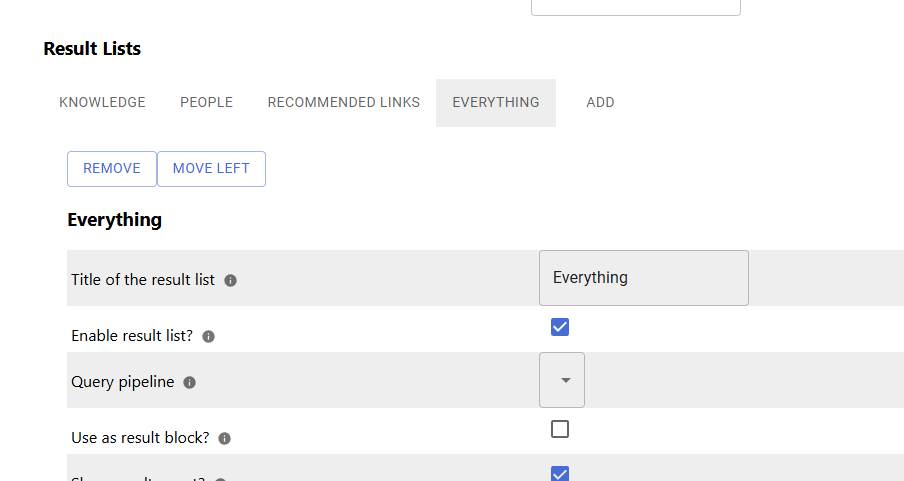Open the RECOMMENDED LINKS tab
Screen dimensions: 904x481
click(344, 103)
